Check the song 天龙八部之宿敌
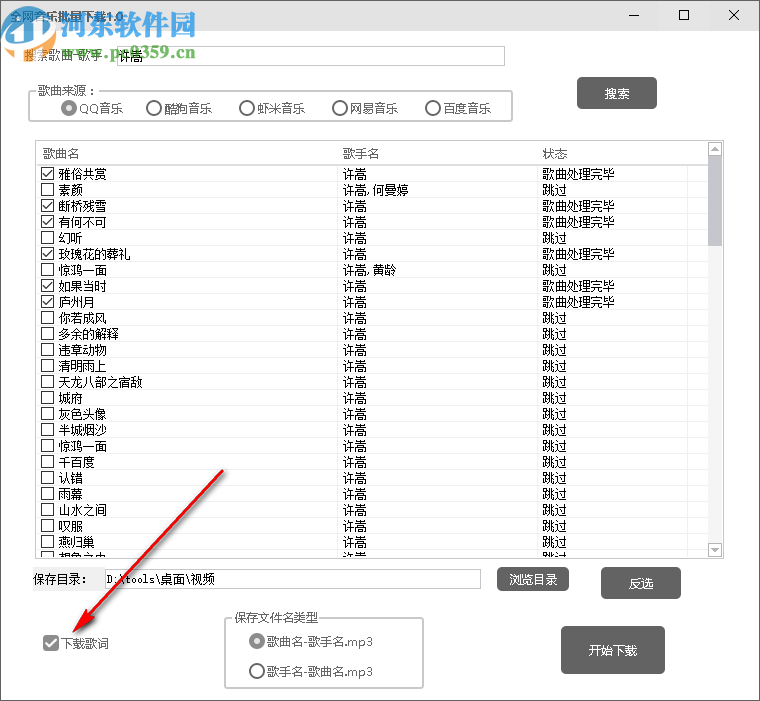The width and height of the screenshot is (760, 701). click(x=48, y=382)
